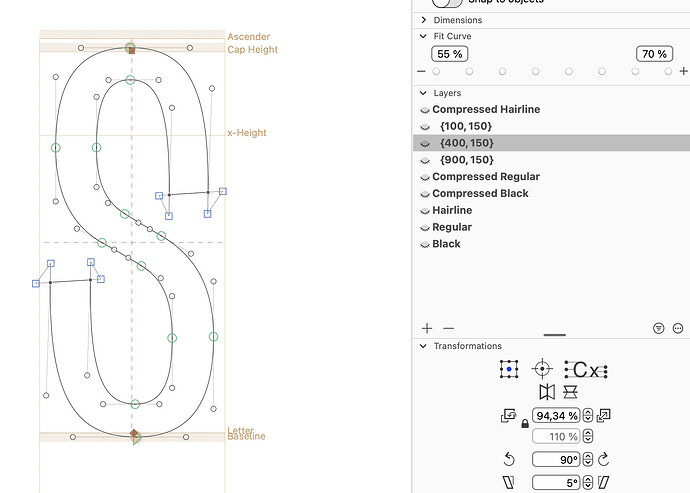
Task: Expand the Dimensions section
Action: [424, 19]
